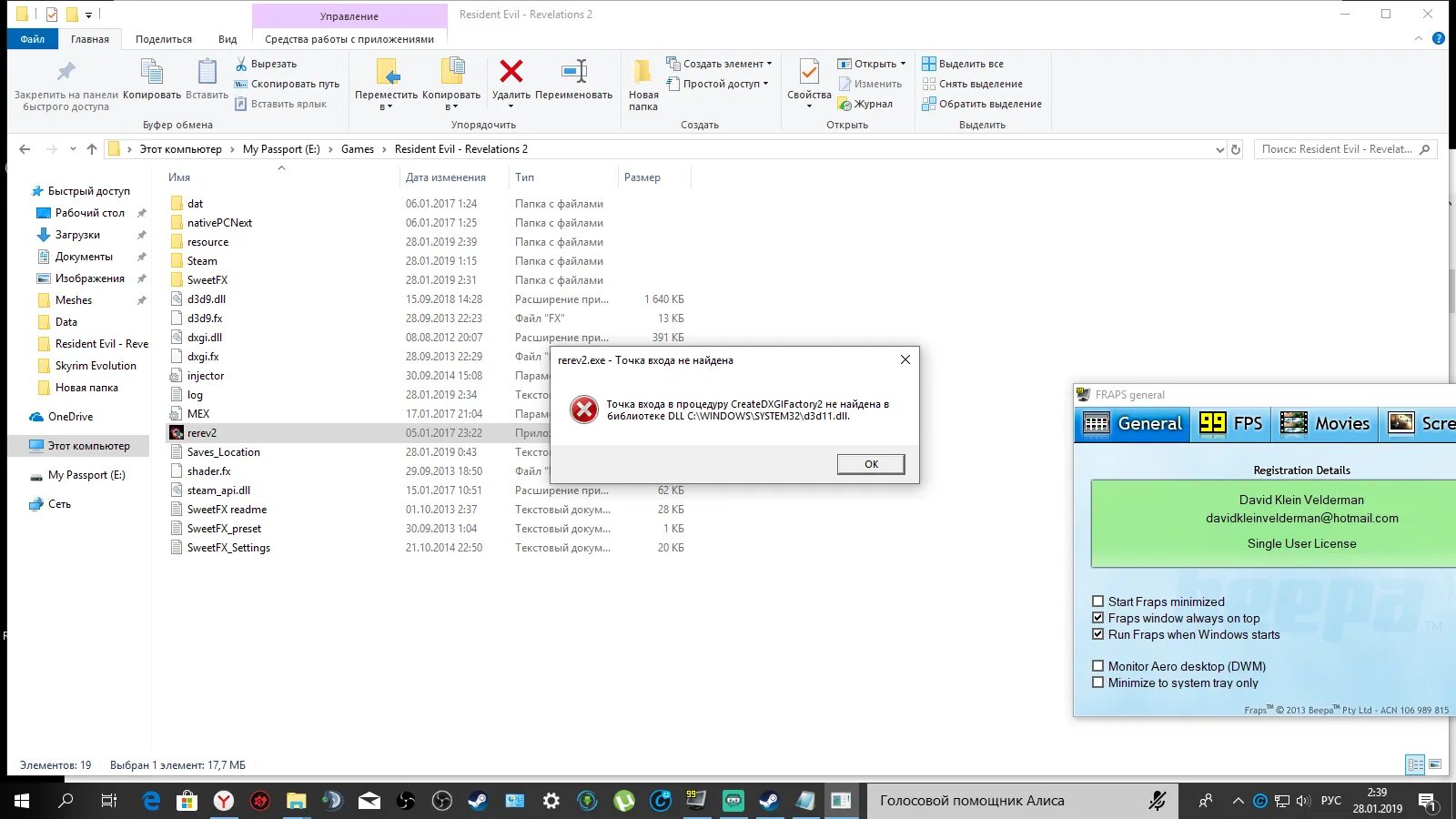Click the Переименовать ribbon icon

[574, 71]
